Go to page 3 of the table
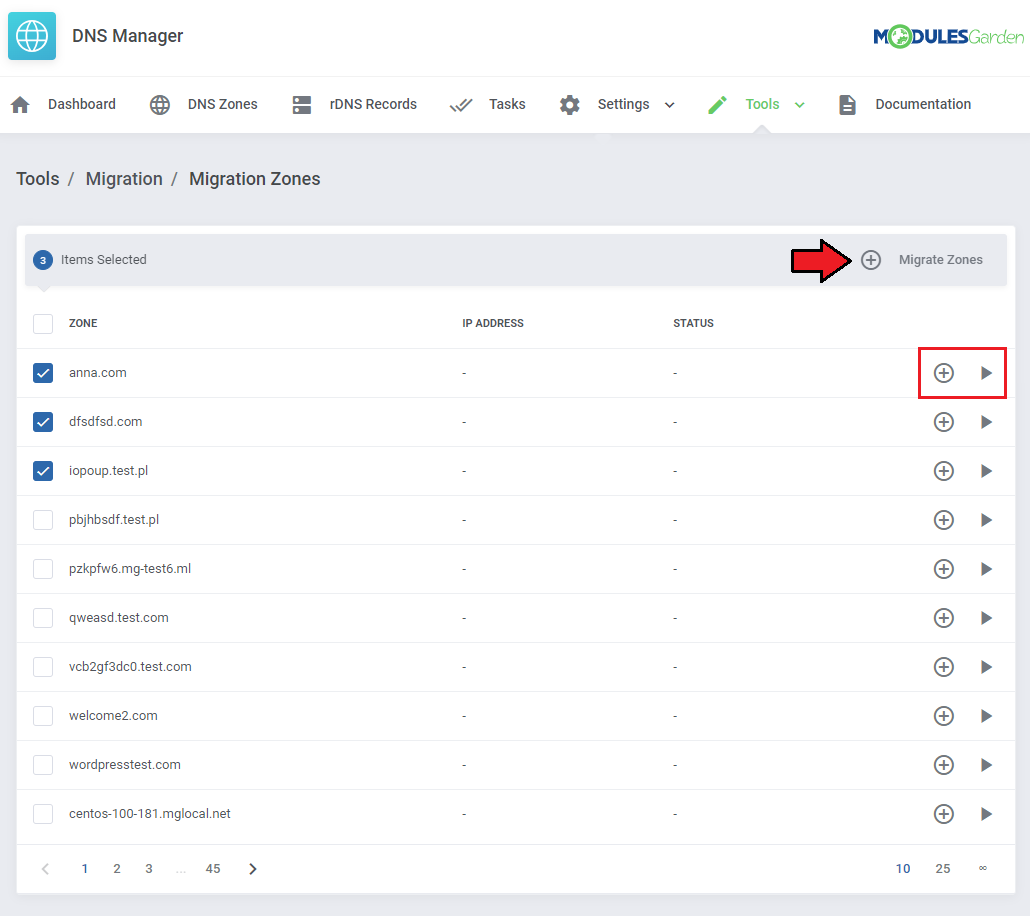 (149, 869)
